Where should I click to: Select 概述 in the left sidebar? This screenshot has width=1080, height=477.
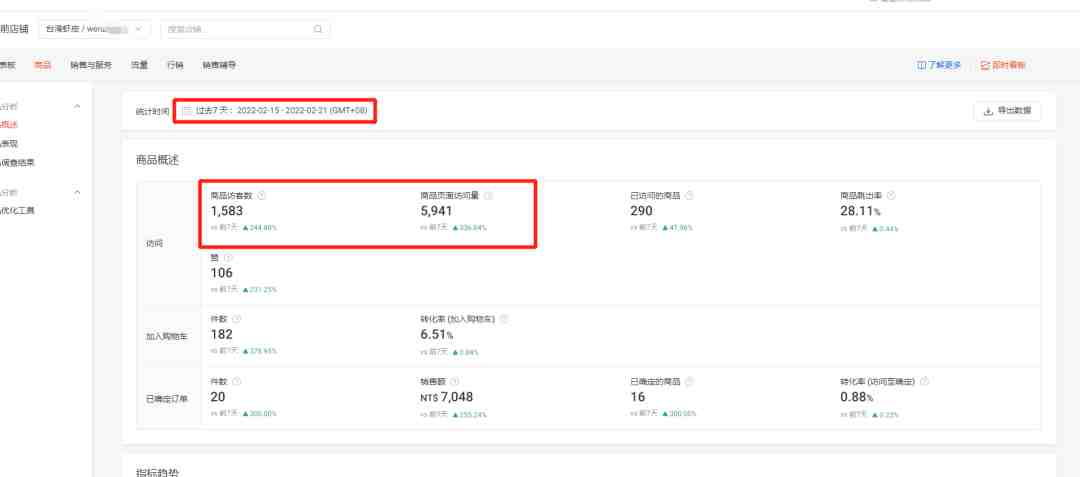[10, 125]
